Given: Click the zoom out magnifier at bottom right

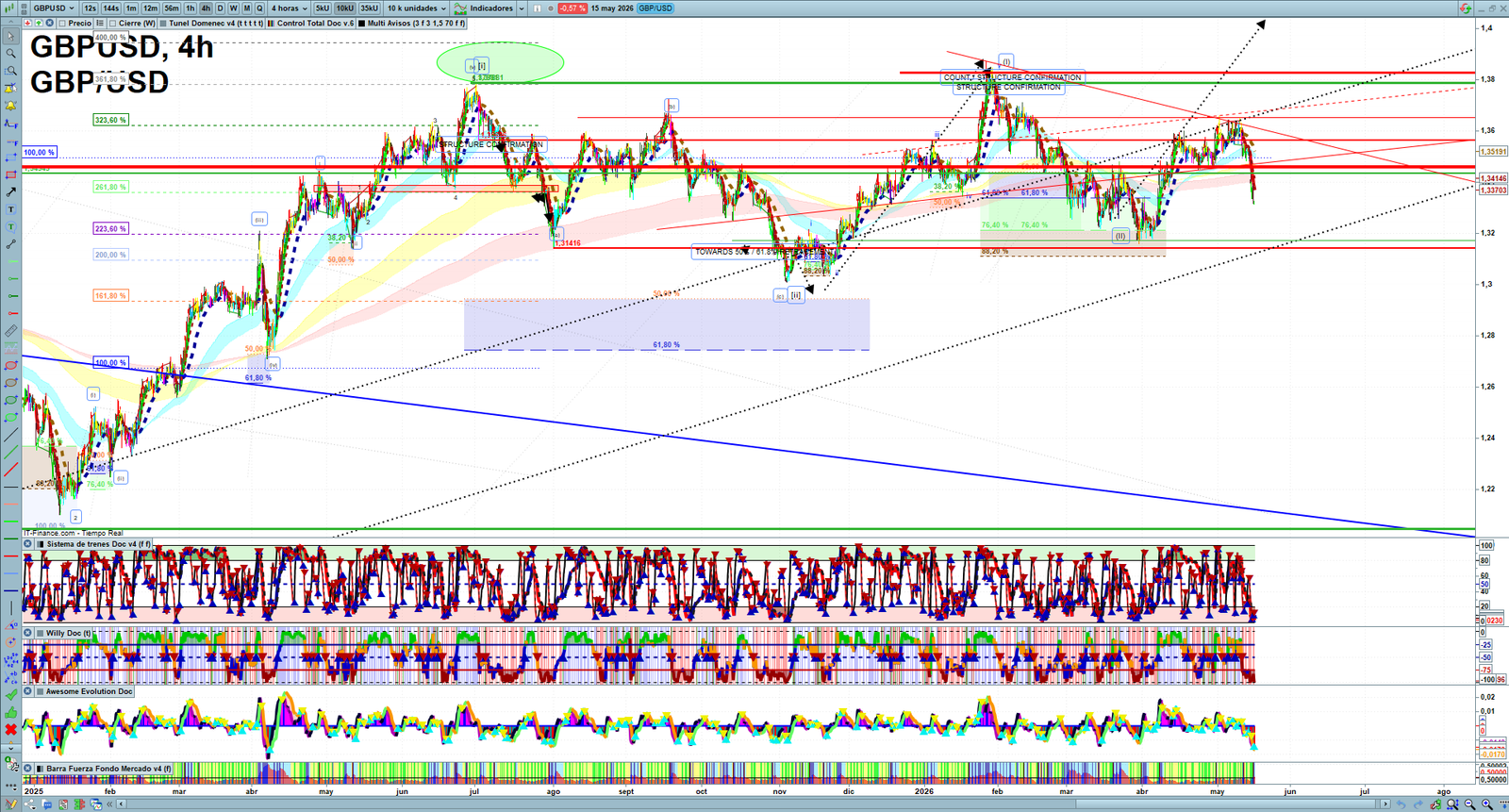Looking at the screenshot, I should [1469, 804].
